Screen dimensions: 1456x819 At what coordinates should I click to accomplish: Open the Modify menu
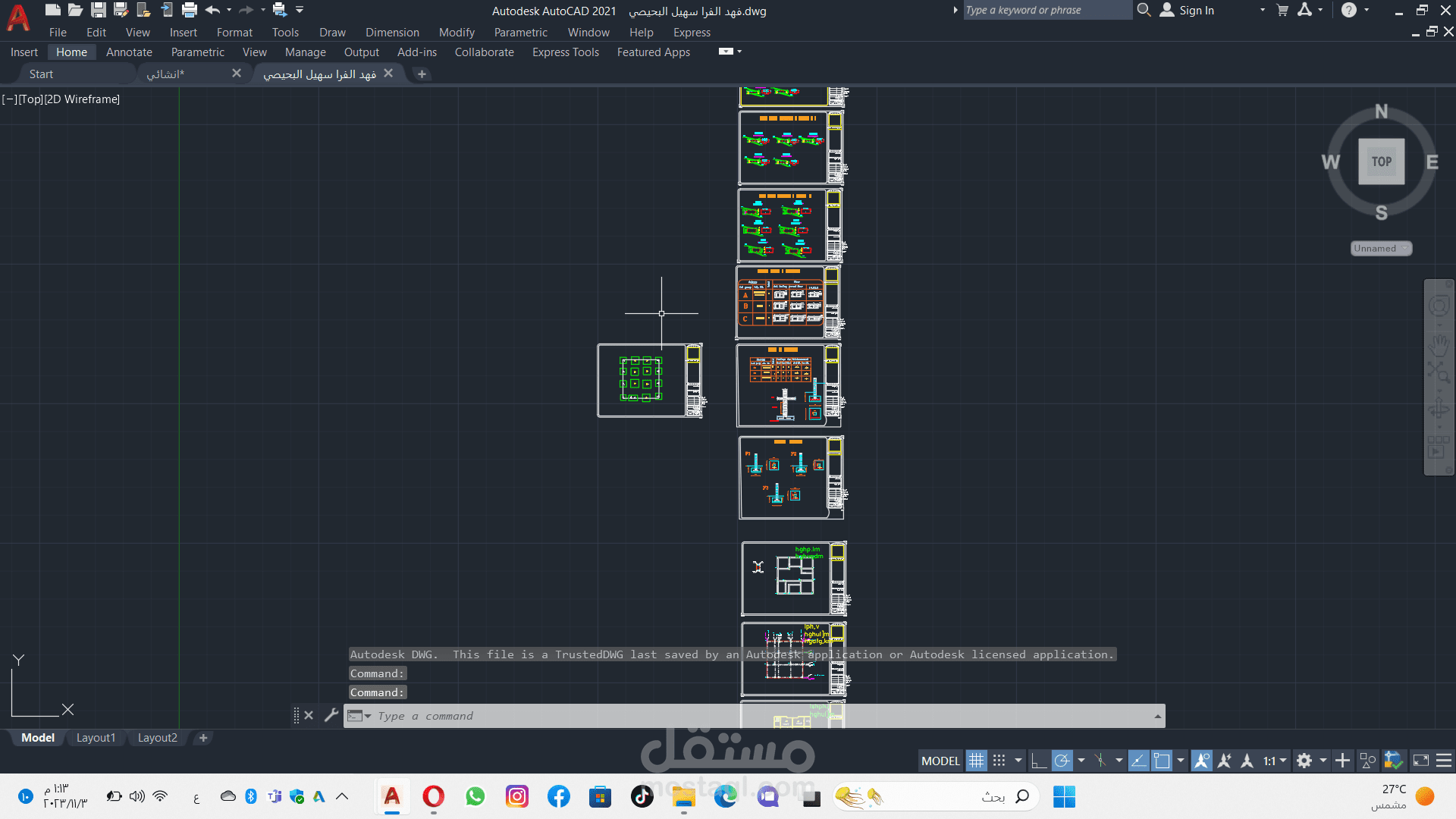[457, 33]
